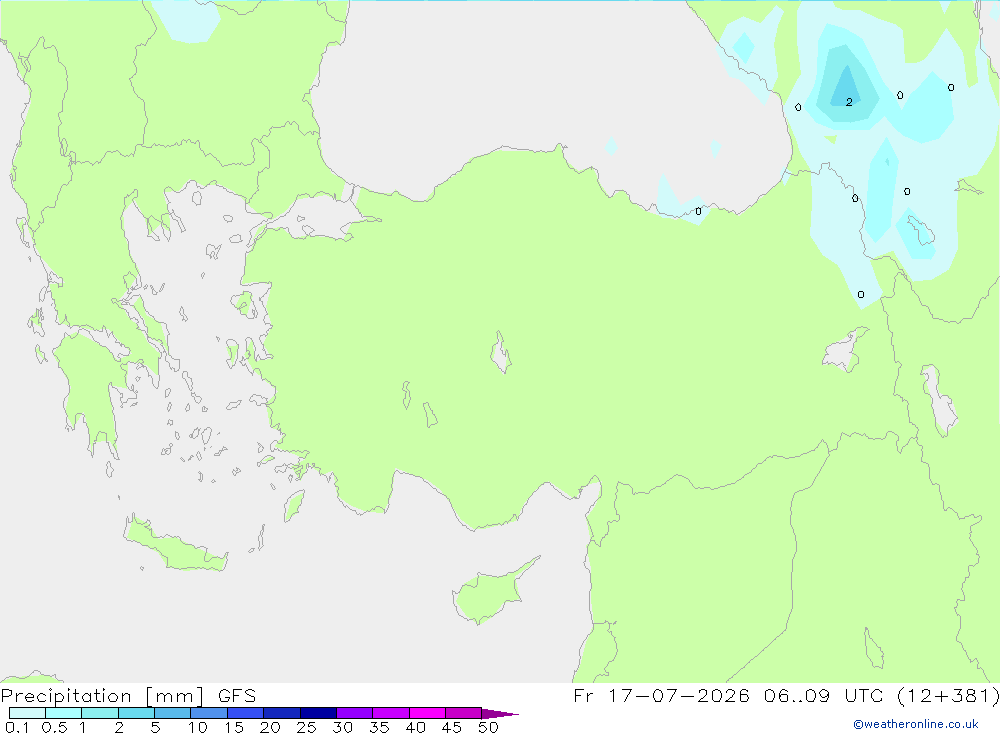Screen dimensions: 1000x733
Task: Click the 2–5 mm legend color swatch
Action: [x=136, y=713]
